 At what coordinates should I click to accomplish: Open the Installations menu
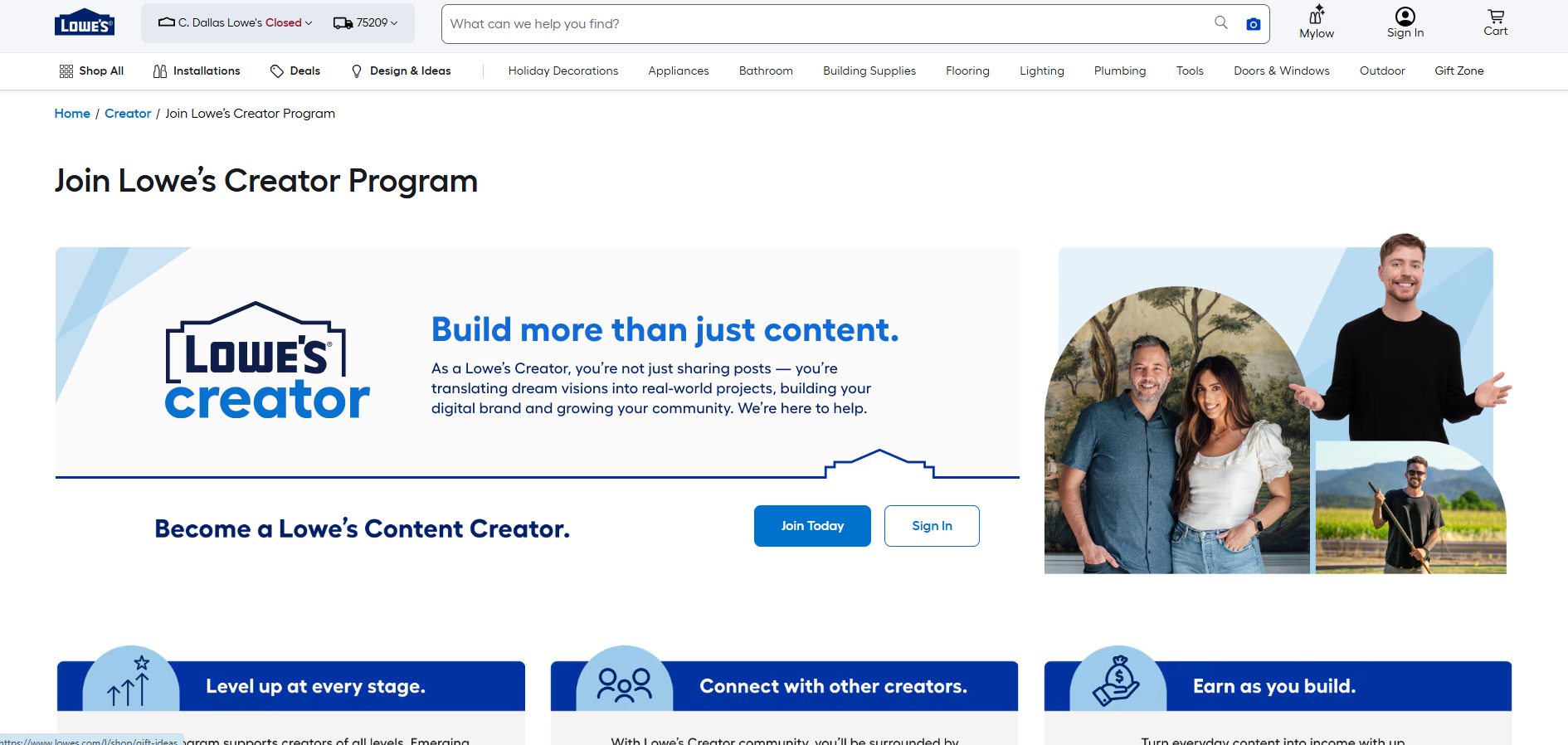[197, 71]
